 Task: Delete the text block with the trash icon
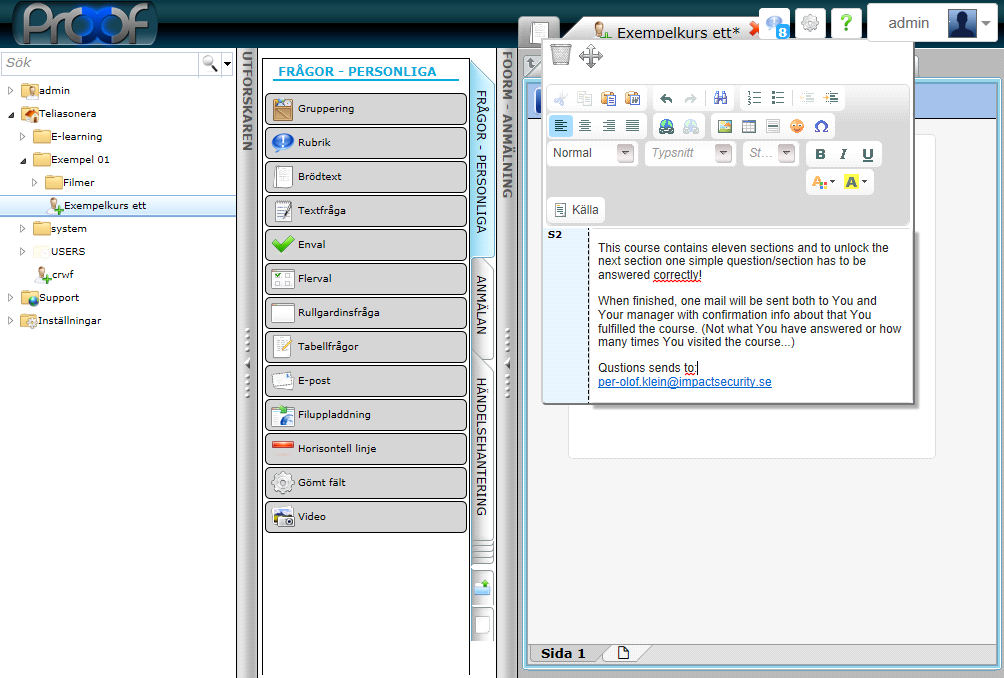pyautogui.click(x=561, y=54)
